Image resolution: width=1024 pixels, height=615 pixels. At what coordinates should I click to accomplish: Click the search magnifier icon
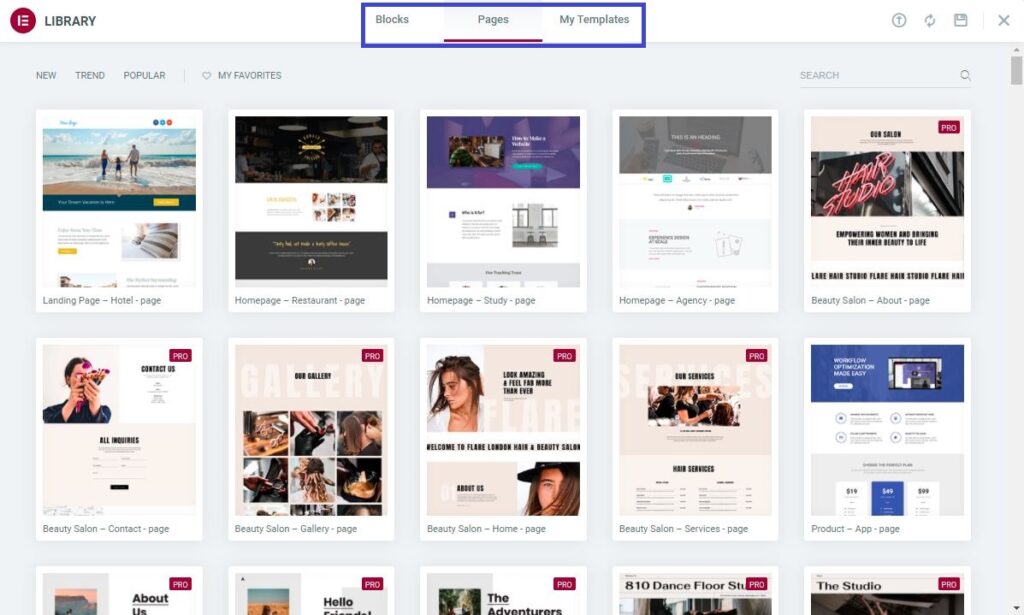tap(965, 75)
